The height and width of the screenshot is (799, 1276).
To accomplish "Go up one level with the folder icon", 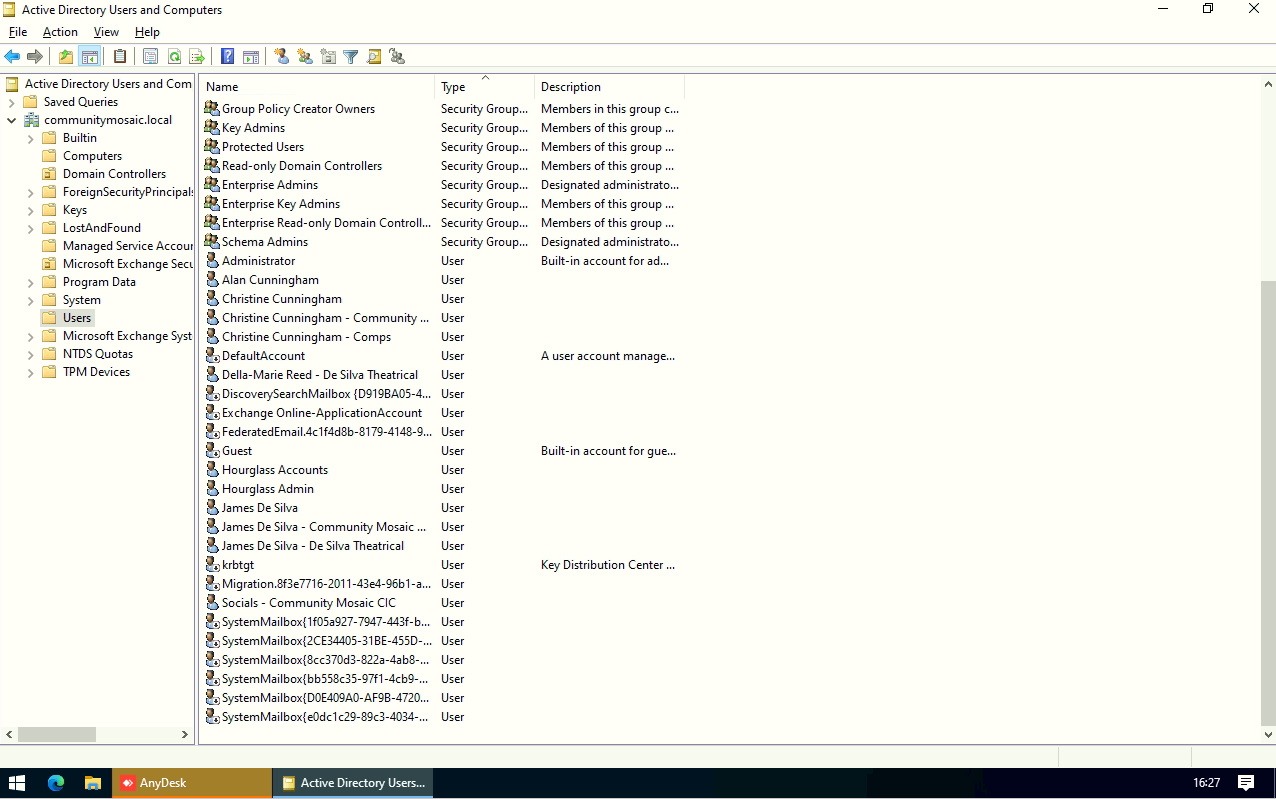I will [x=66, y=57].
